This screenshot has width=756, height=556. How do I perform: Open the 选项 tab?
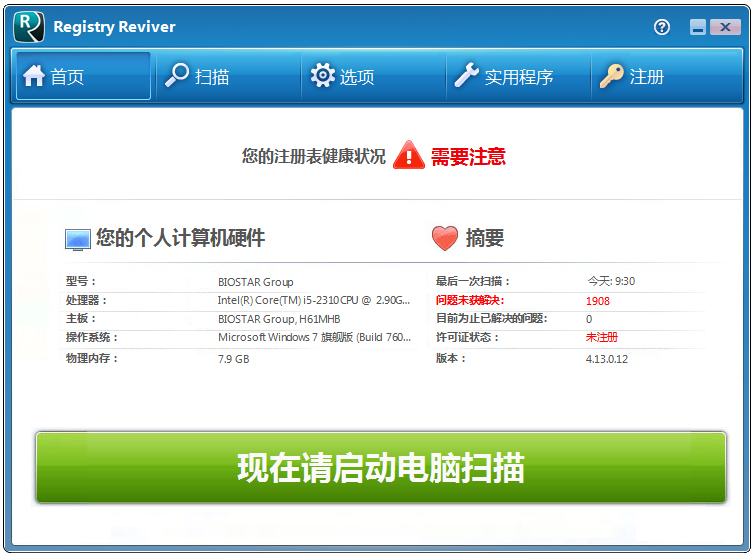374,76
